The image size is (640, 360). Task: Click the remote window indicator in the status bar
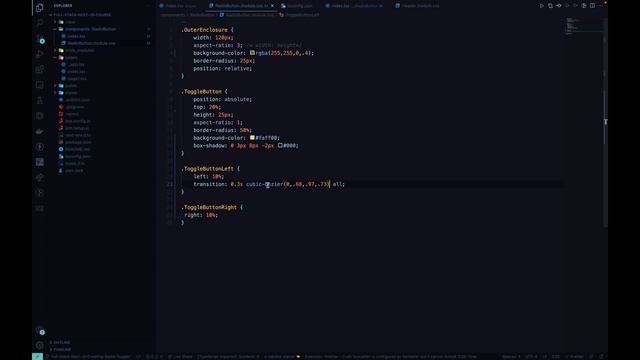(37, 356)
